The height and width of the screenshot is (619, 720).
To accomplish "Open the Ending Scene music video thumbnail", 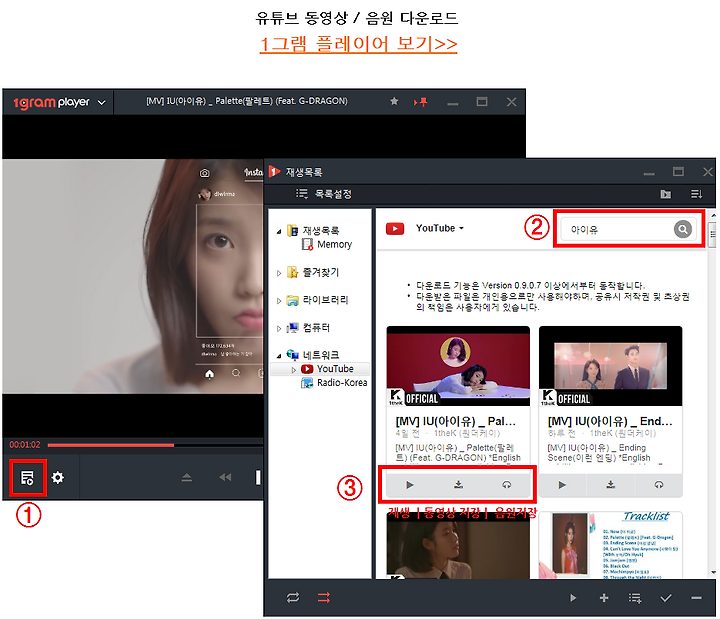I will (x=610, y=366).
